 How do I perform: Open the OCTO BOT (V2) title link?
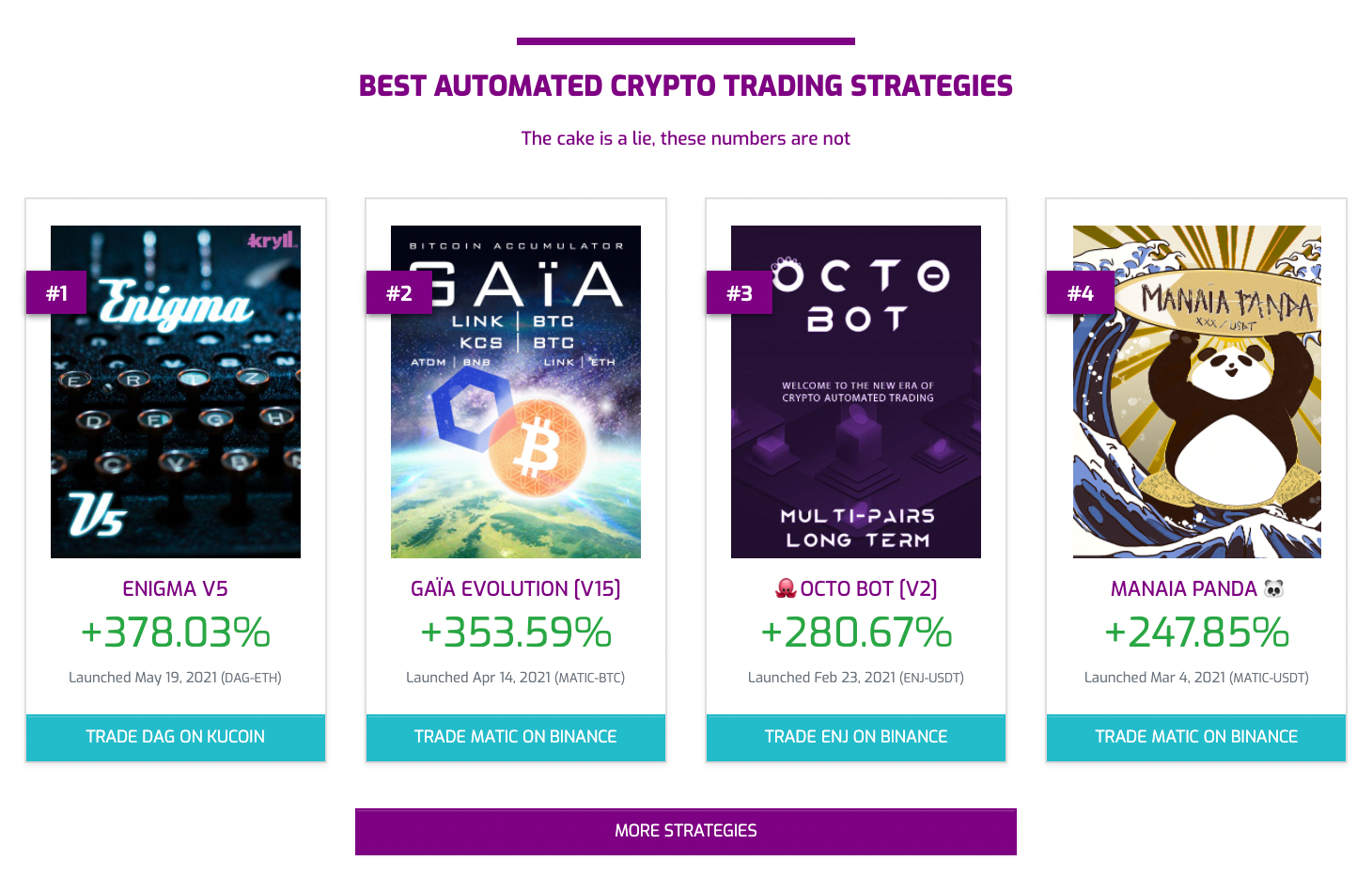(x=868, y=588)
